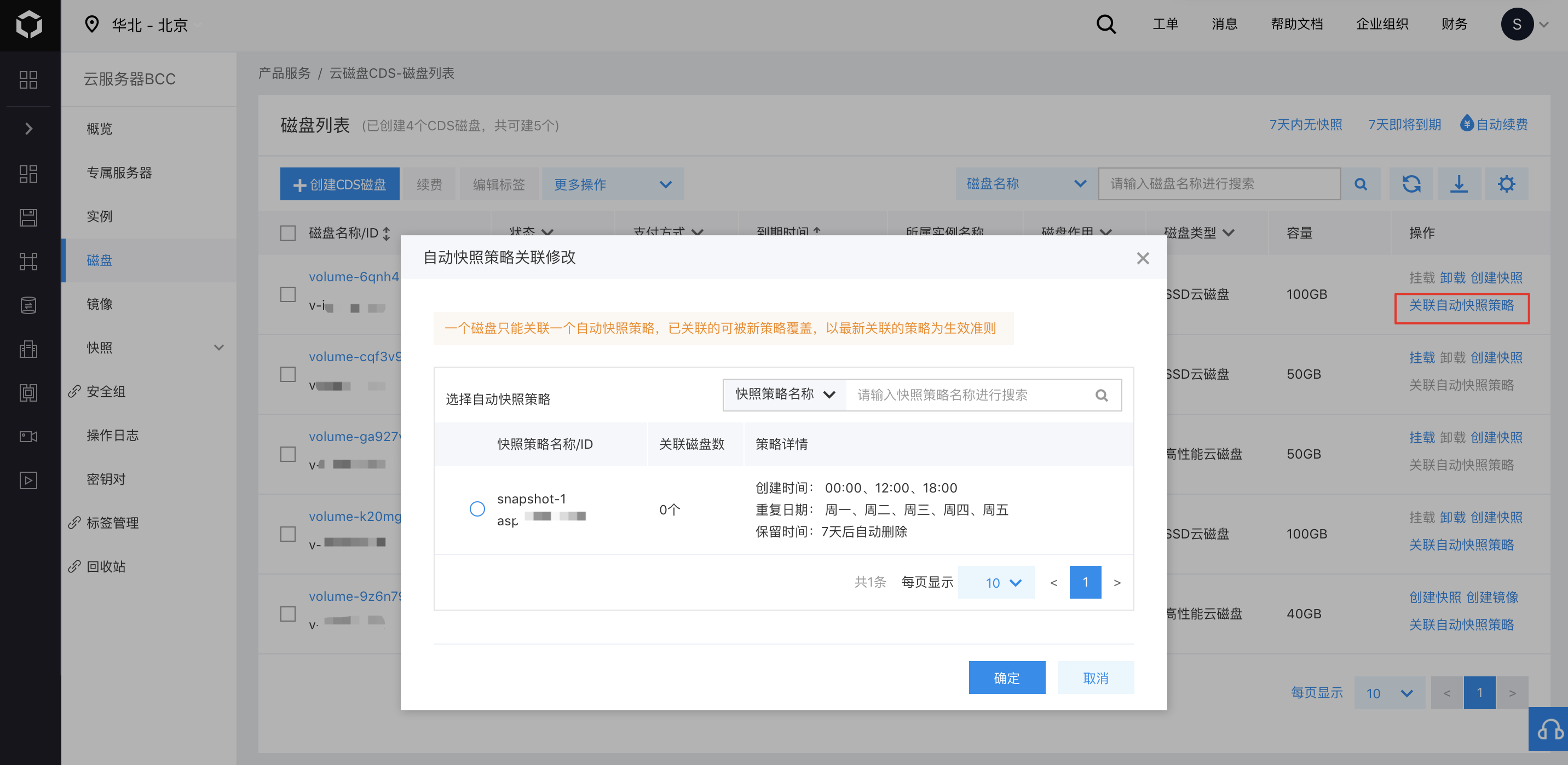Change disk list page size dropdown
The height and width of the screenshot is (765, 1568).
(x=1389, y=693)
